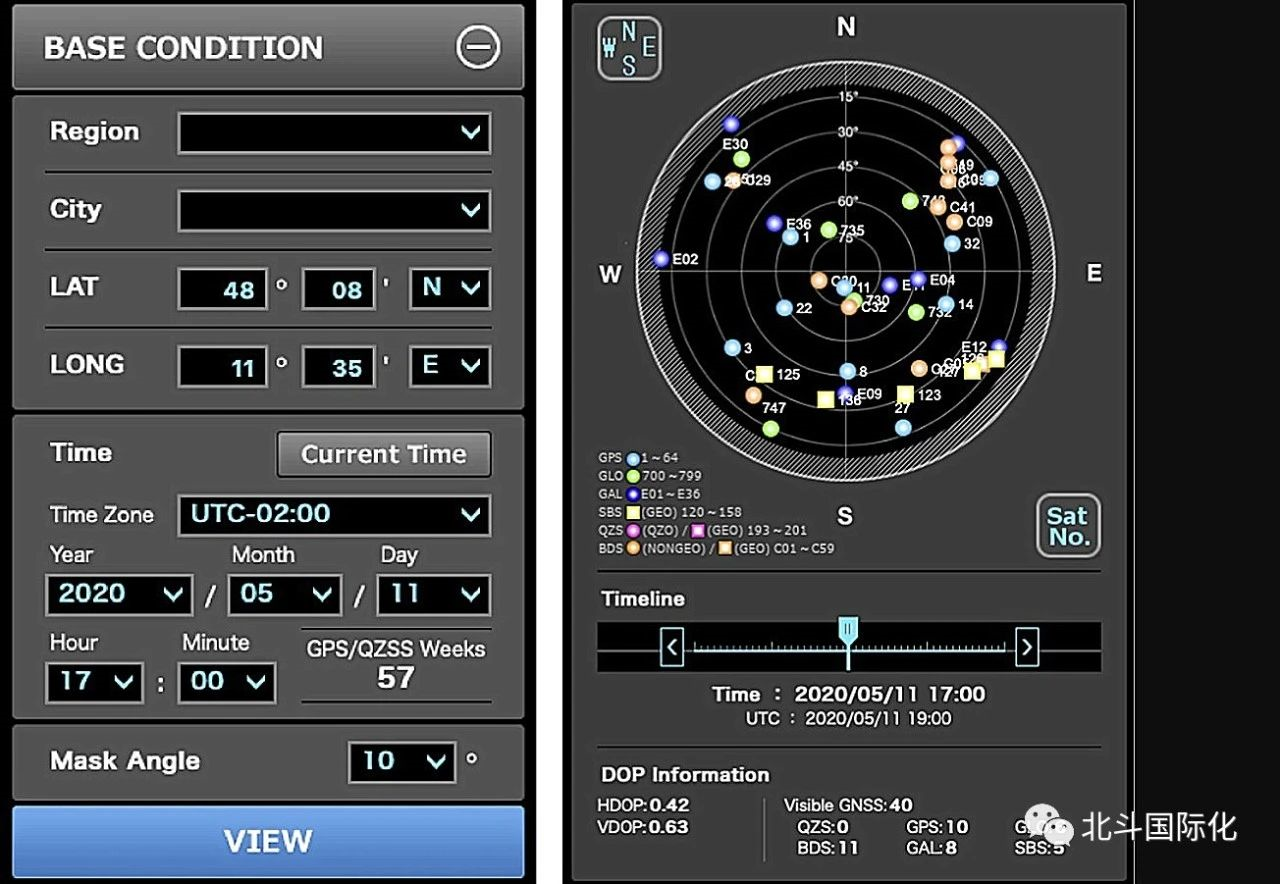Collapse the BASE CONDITION panel
This screenshot has width=1280, height=884.
point(477,47)
